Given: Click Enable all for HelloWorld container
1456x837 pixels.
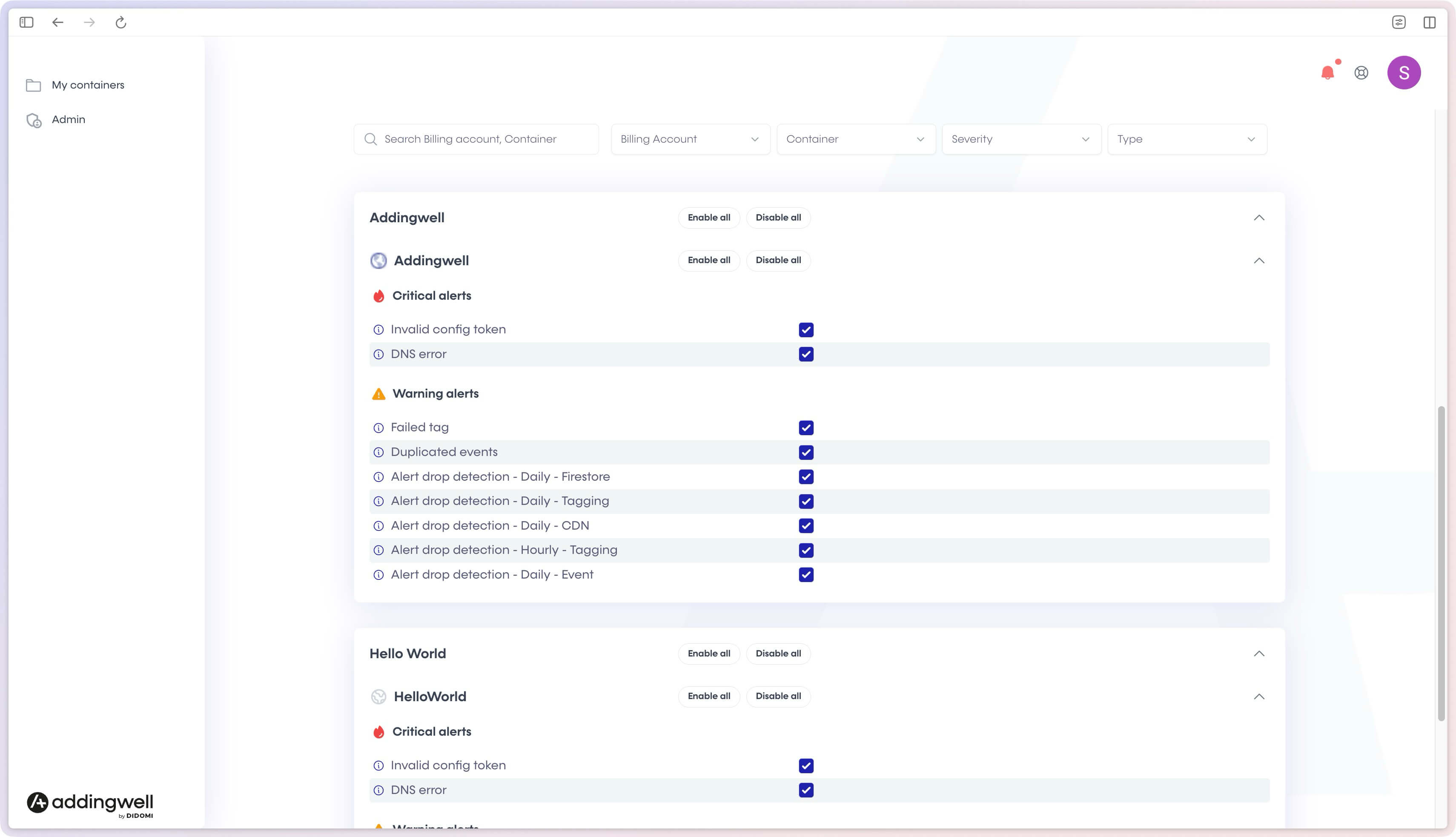Looking at the screenshot, I should tap(709, 696).
